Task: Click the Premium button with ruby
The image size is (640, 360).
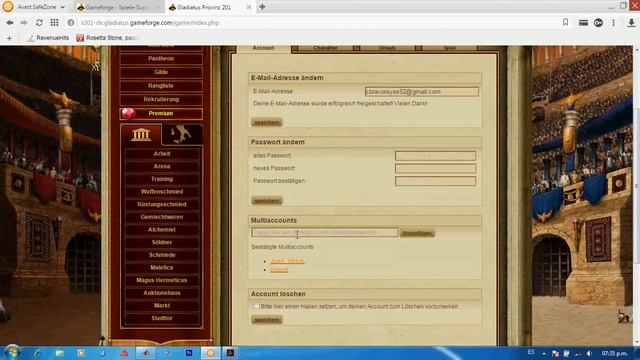Action: click(x=161, y=113)
